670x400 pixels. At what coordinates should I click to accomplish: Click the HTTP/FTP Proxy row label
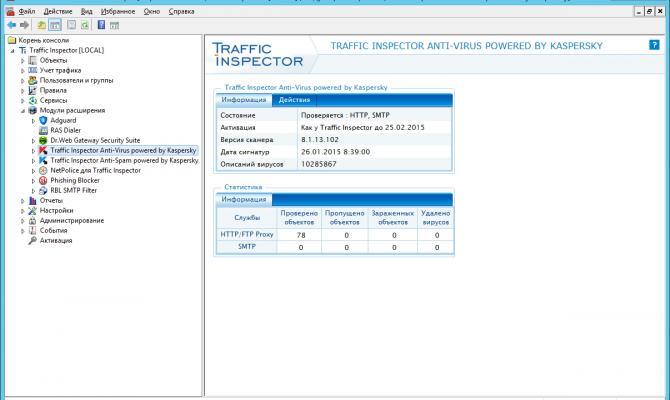tap(247, 234)
